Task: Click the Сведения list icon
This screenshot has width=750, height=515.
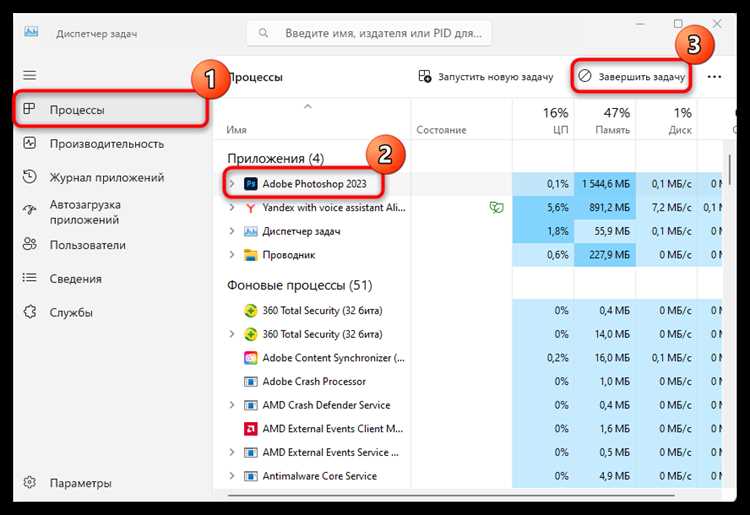Action: [x=30, y=278]
